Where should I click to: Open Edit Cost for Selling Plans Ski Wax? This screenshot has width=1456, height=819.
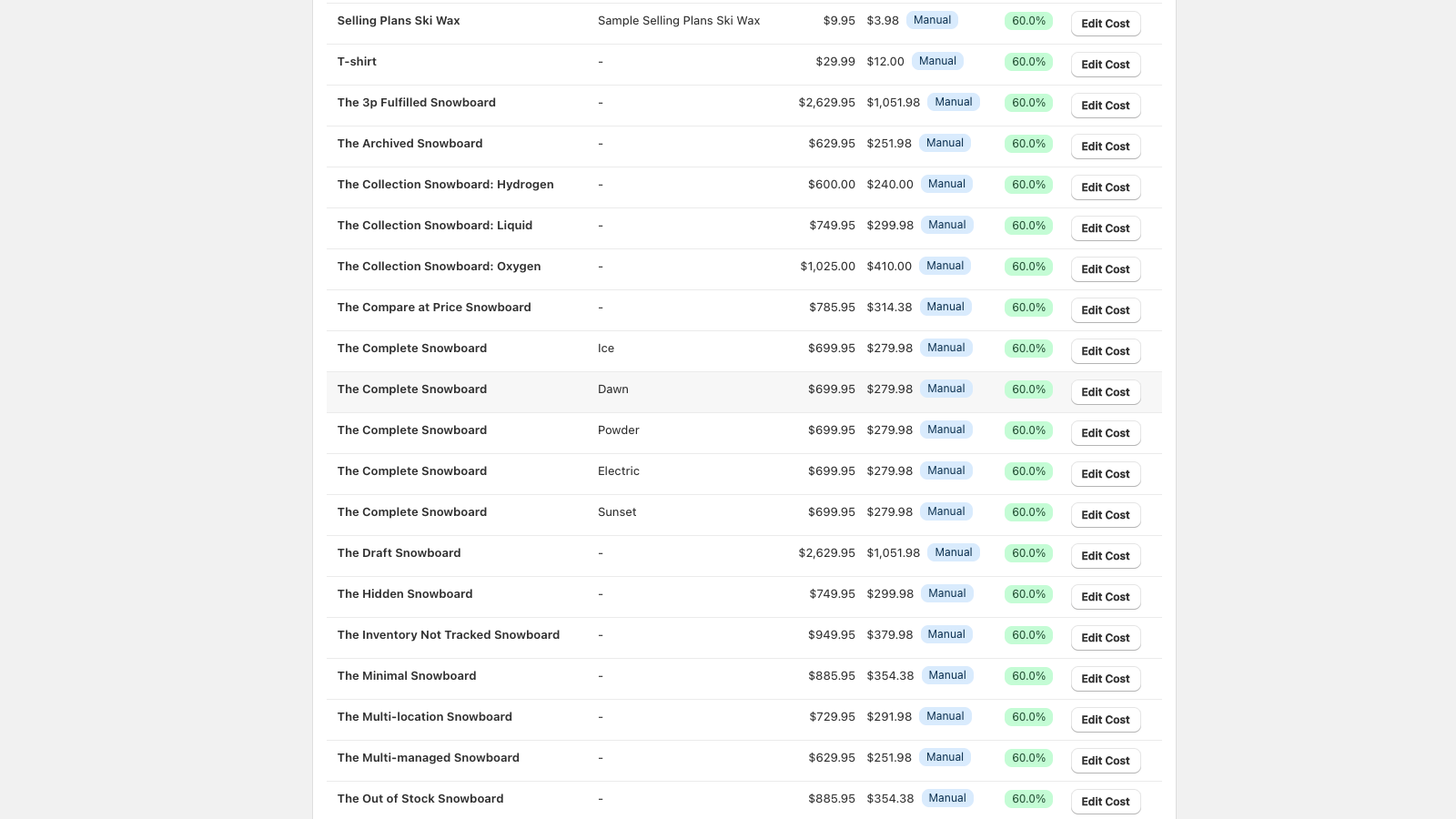(x=1105, y=24)
